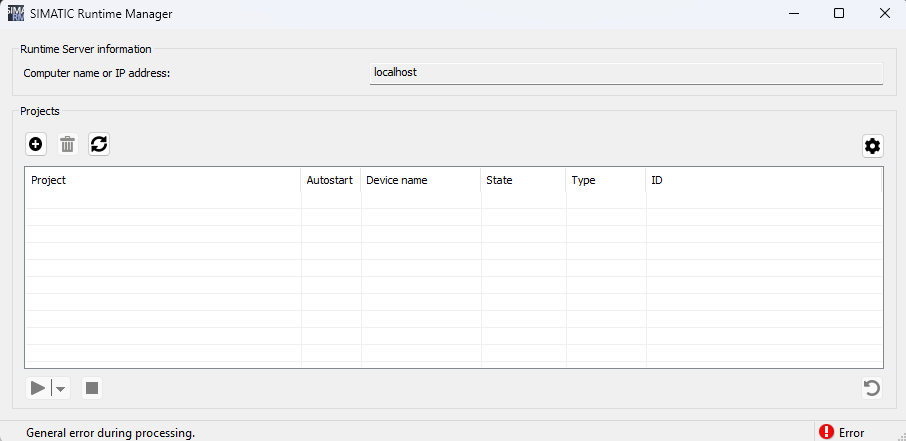Refresh the projects list
Viewport: 906px width, 441px height.
99,145
